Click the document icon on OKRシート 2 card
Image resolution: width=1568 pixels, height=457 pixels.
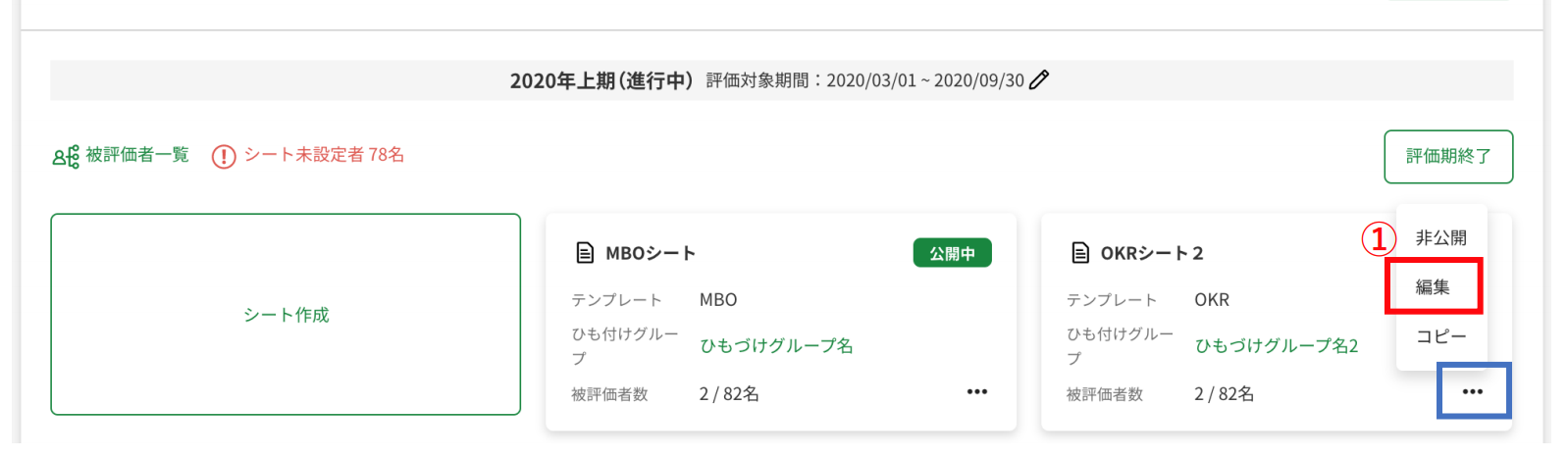click(x=1080, y=253)
